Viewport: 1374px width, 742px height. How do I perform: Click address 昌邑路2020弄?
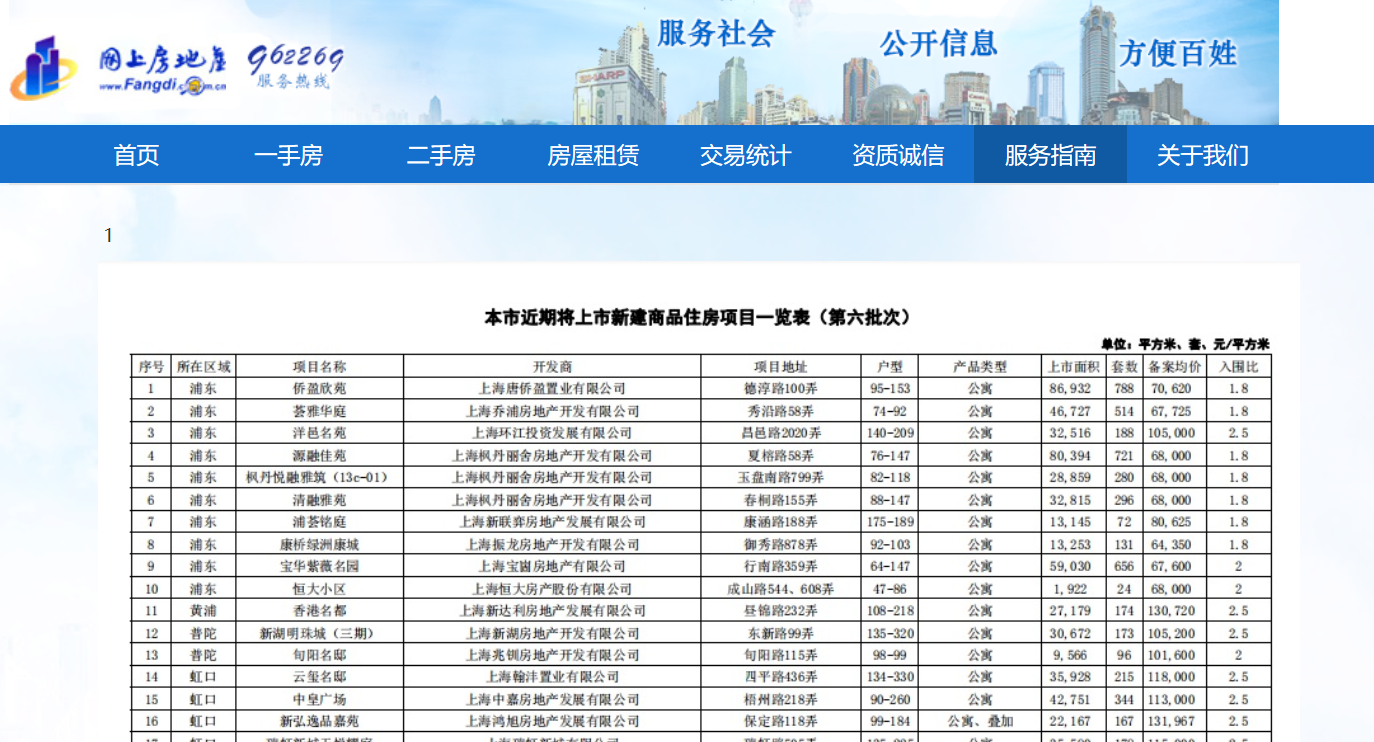click(780, 433)
